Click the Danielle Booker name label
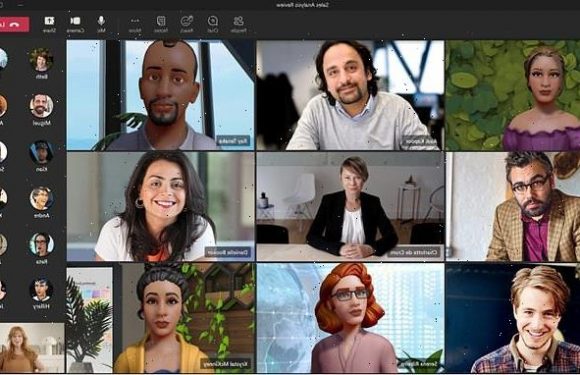 [228, 253]
